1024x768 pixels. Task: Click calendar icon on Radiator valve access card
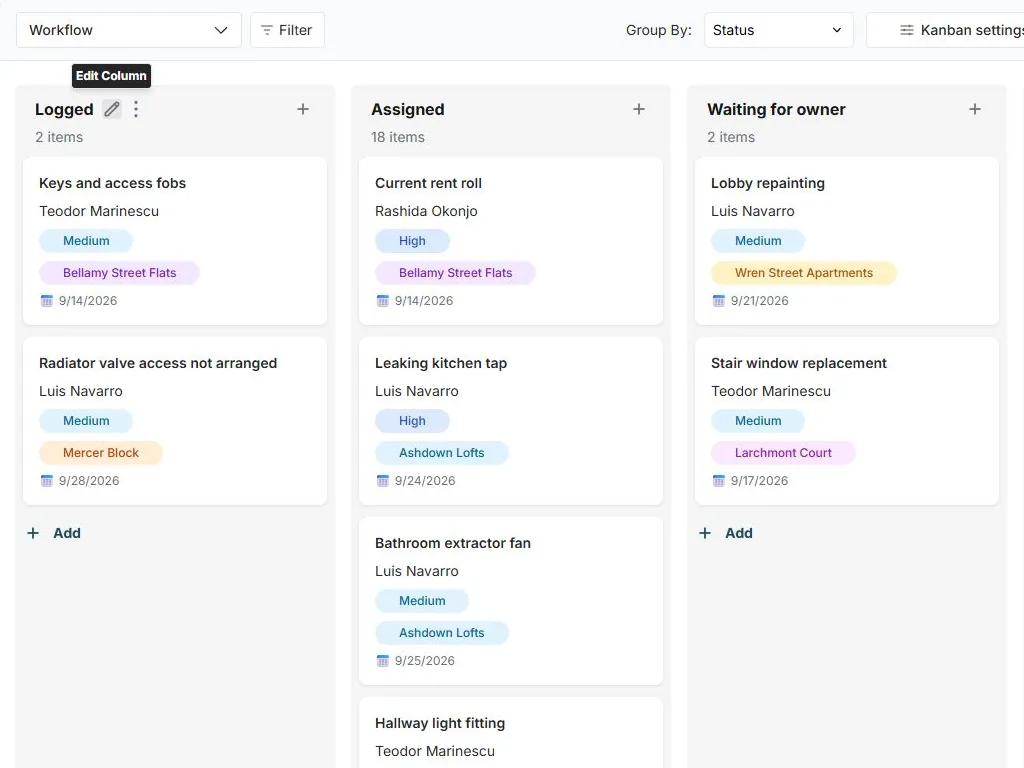tap(46, 481)
